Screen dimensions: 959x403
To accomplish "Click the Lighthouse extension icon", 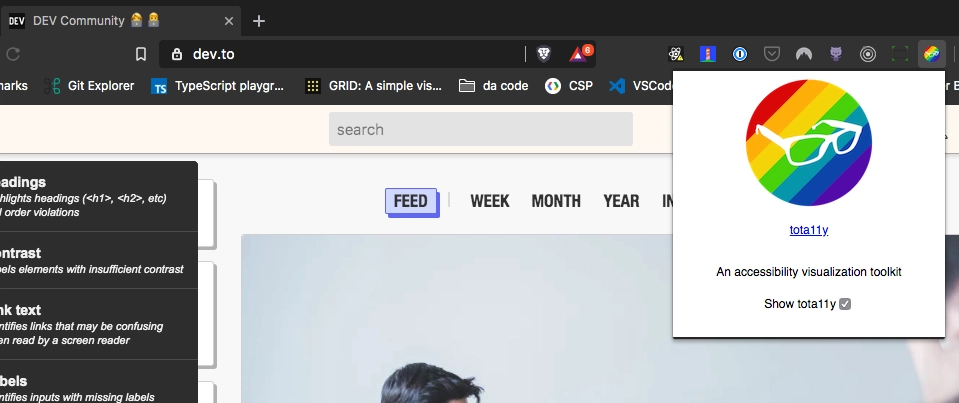I will point(708,54).
